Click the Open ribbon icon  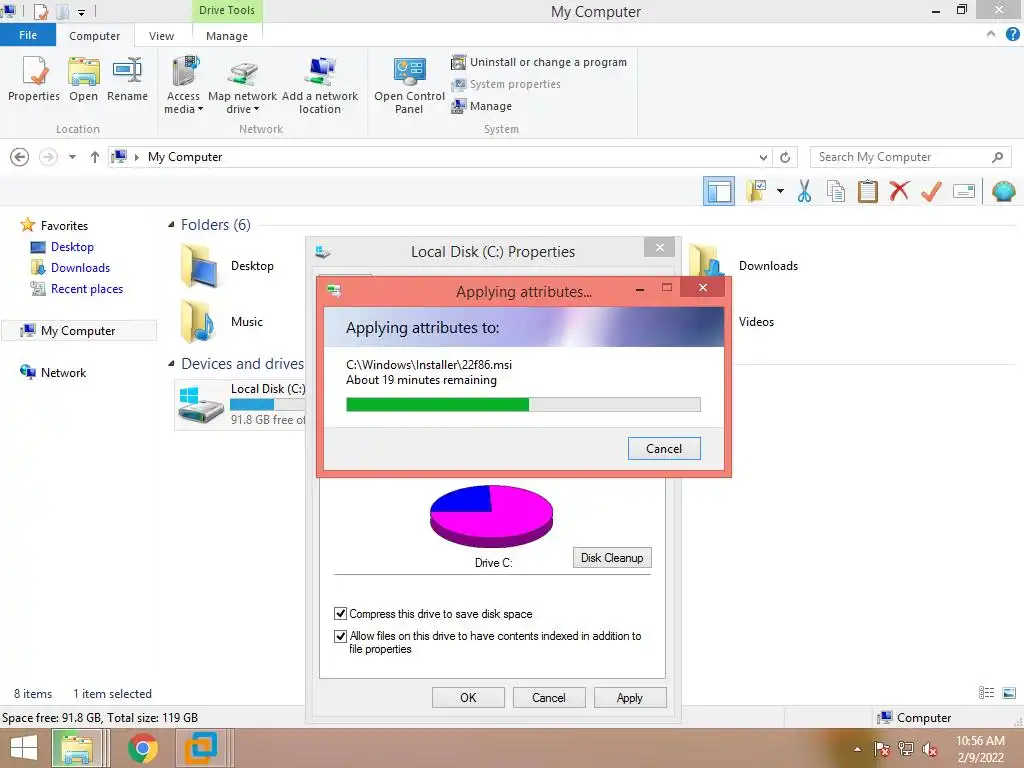[x=84, y=78]
